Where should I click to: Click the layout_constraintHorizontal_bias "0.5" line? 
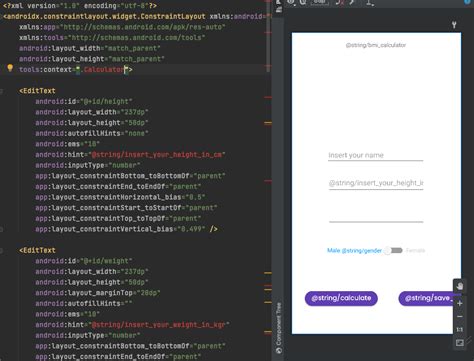coord(120,197)
